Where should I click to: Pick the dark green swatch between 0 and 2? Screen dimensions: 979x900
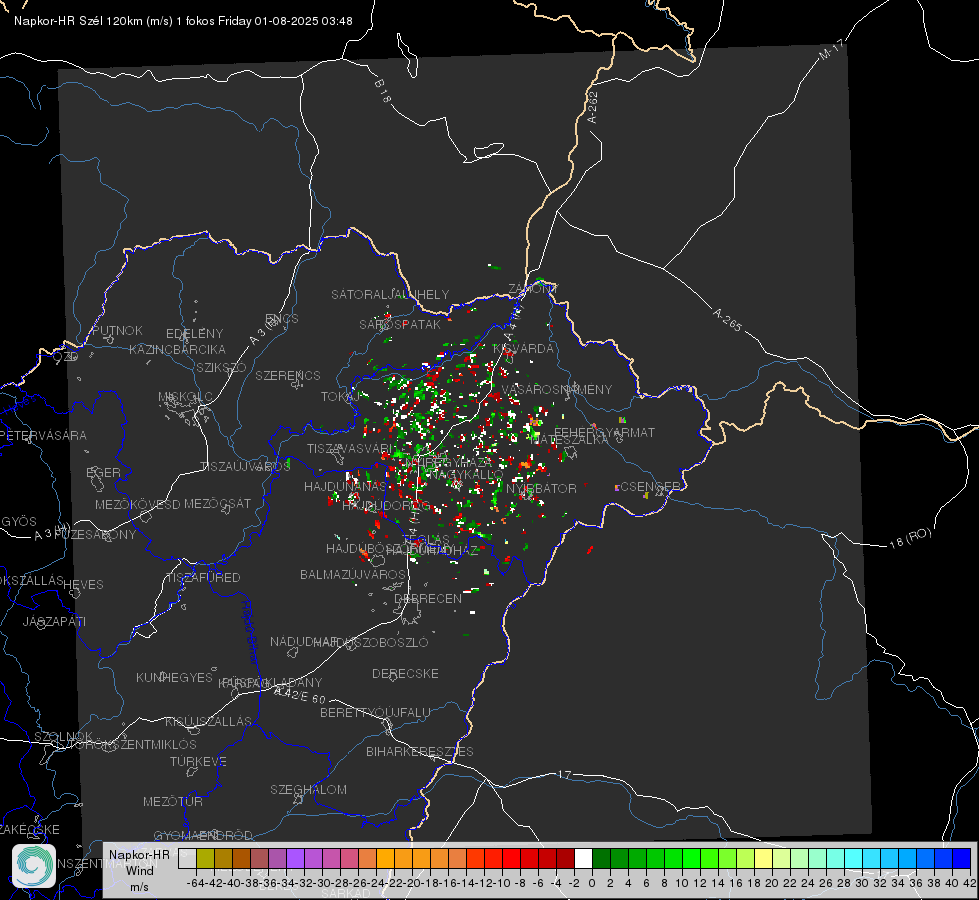point(601,858)
